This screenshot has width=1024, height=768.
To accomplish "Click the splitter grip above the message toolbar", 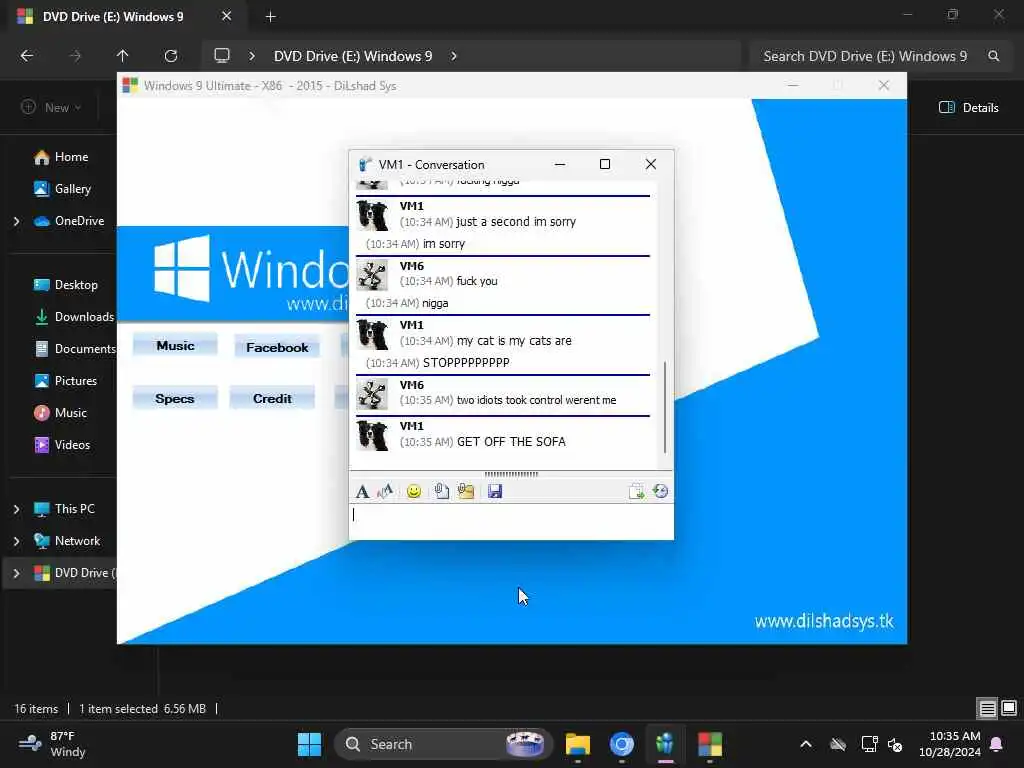I will click(511, 474).
